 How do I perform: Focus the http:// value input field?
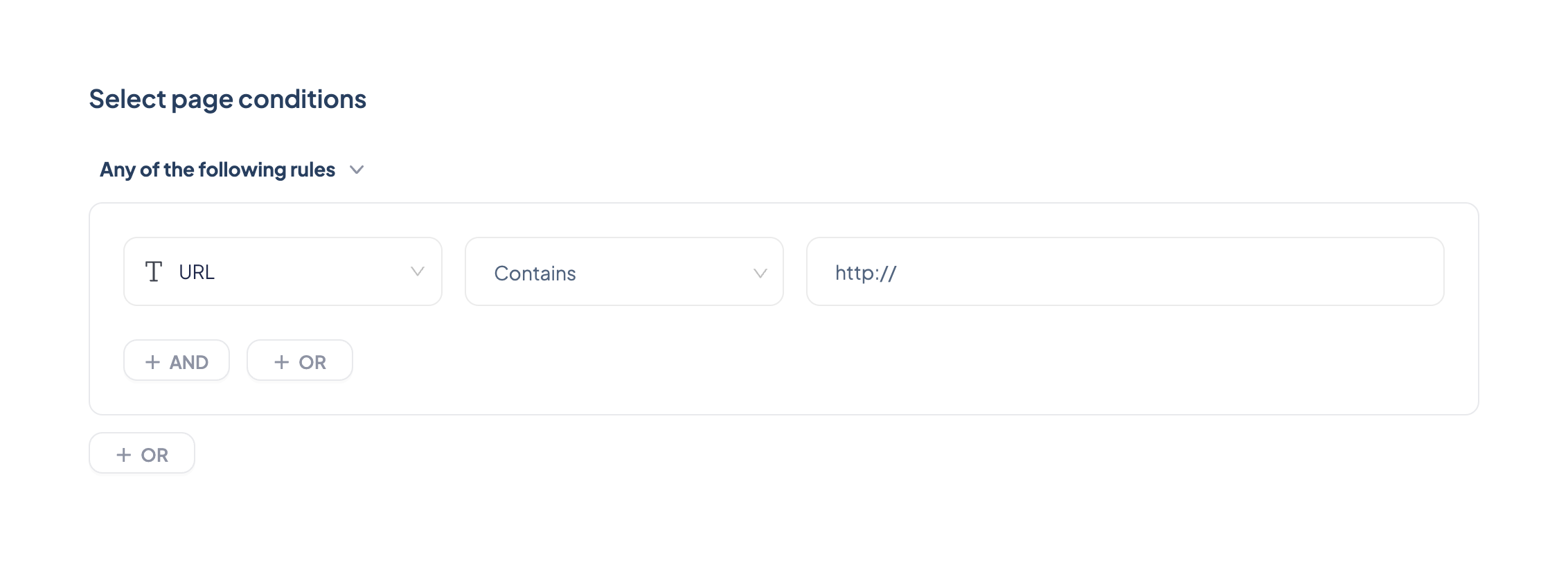tap(1125, 271)
